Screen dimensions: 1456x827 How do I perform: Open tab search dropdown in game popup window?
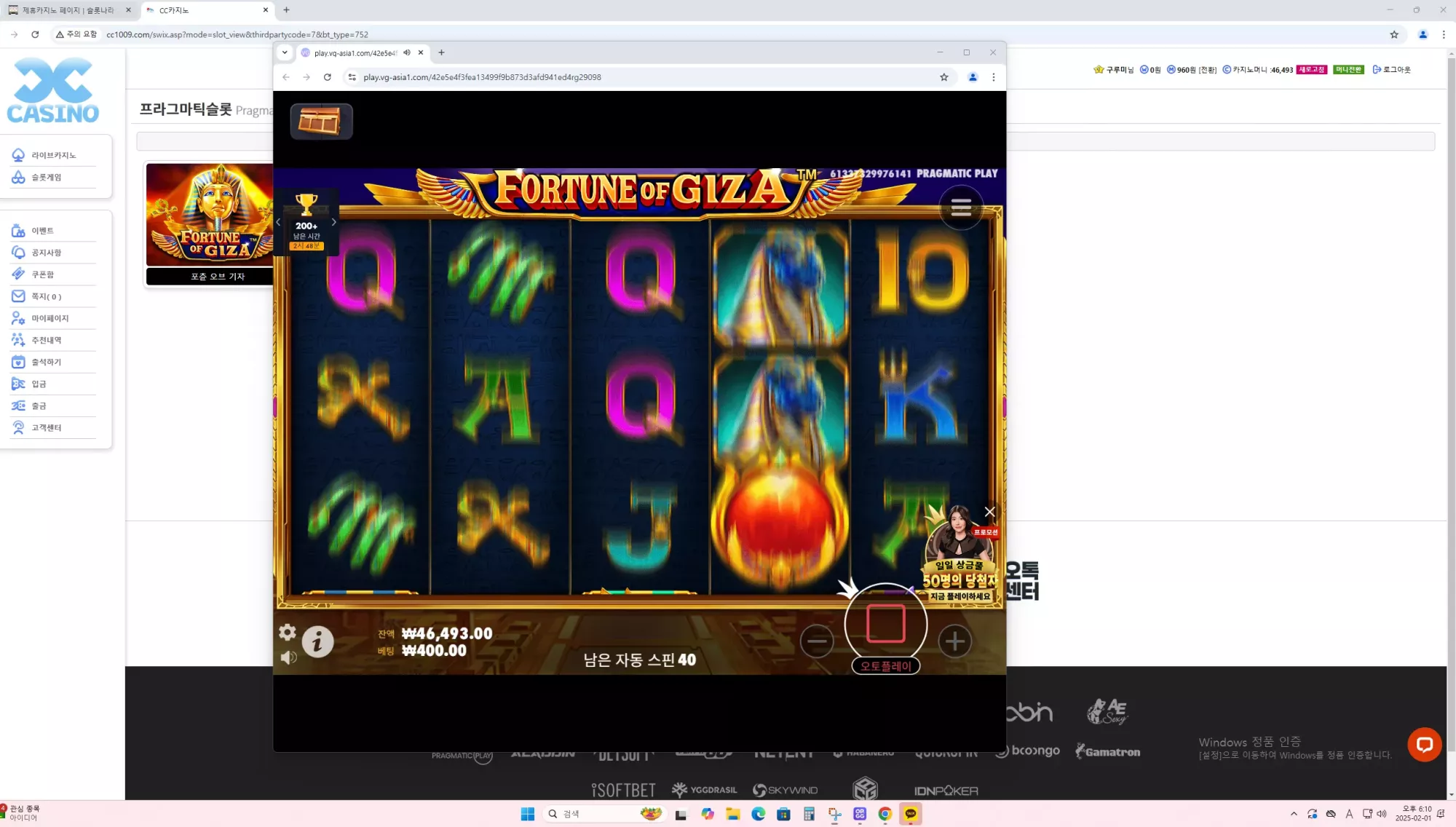click(x=285, y=52)
